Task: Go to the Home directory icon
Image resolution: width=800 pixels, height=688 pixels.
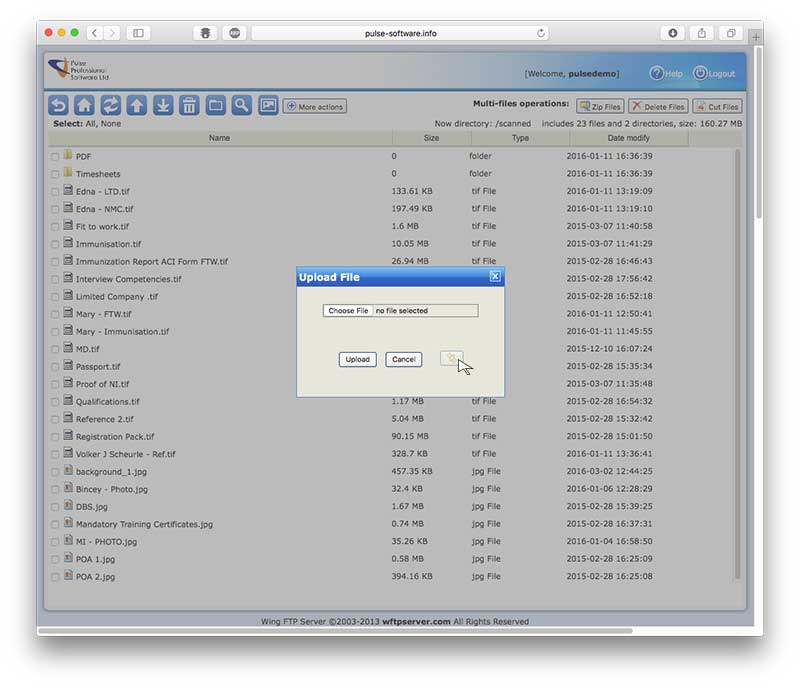Action: pyautogui.click(x=84, y=105)
